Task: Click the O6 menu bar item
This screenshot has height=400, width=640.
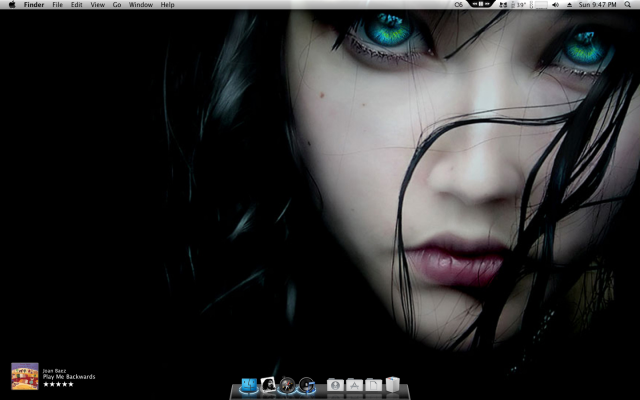Action: coord(459,5)
